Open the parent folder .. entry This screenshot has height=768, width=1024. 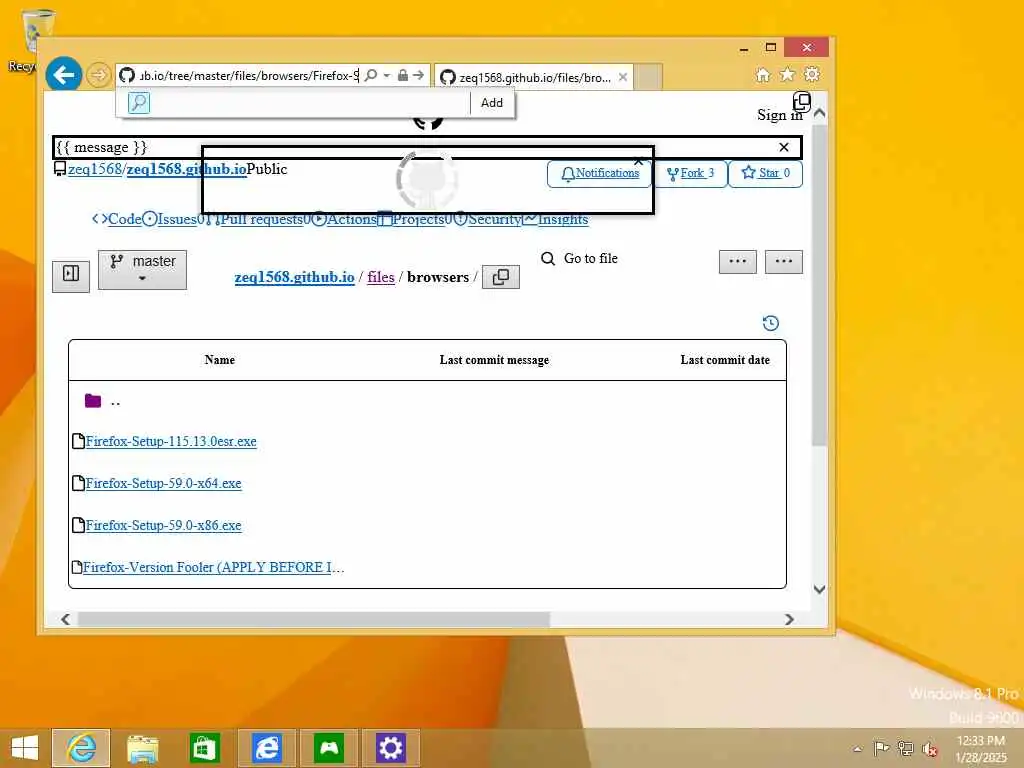click(x=103, y=401)
